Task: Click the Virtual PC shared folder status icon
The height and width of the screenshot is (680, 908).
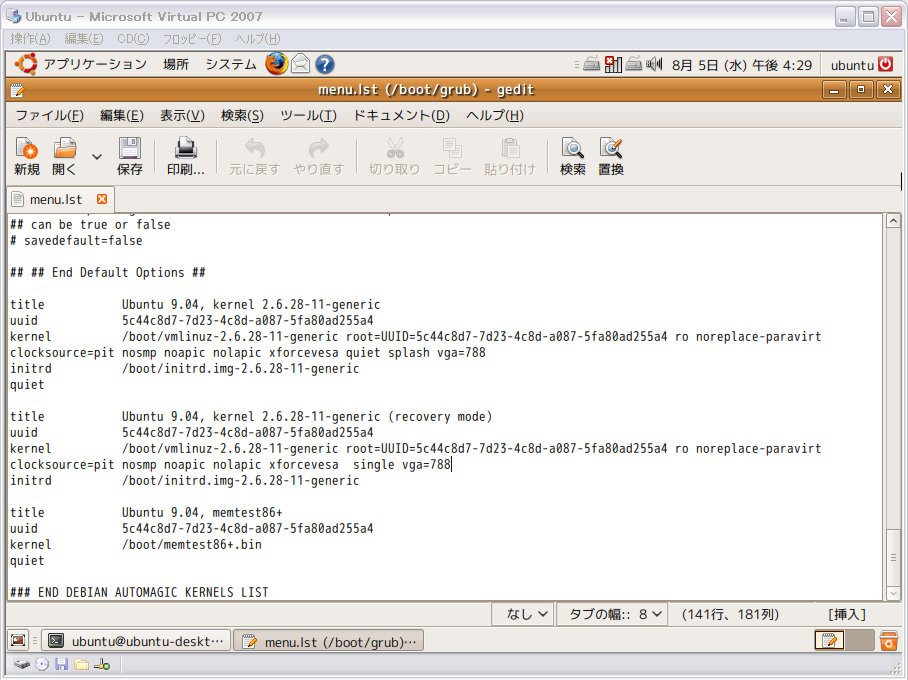Action: (82, 664)
